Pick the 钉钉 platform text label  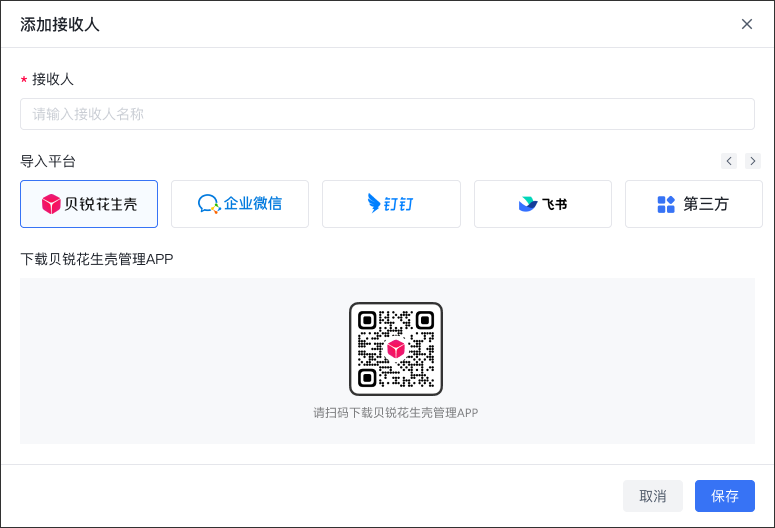coord(399,204)
